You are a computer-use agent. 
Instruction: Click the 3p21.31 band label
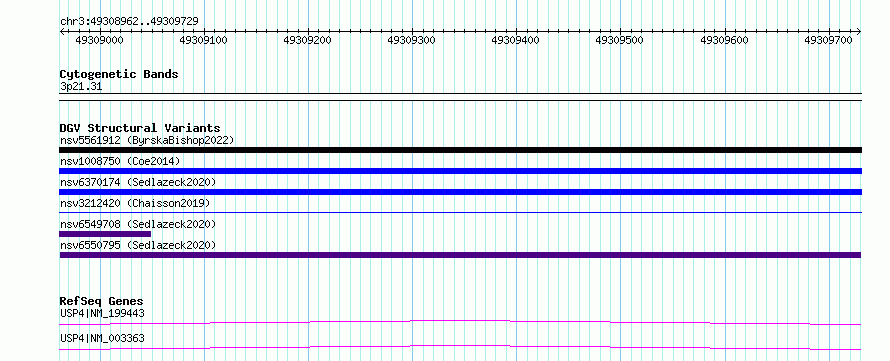tap(81, 87)
